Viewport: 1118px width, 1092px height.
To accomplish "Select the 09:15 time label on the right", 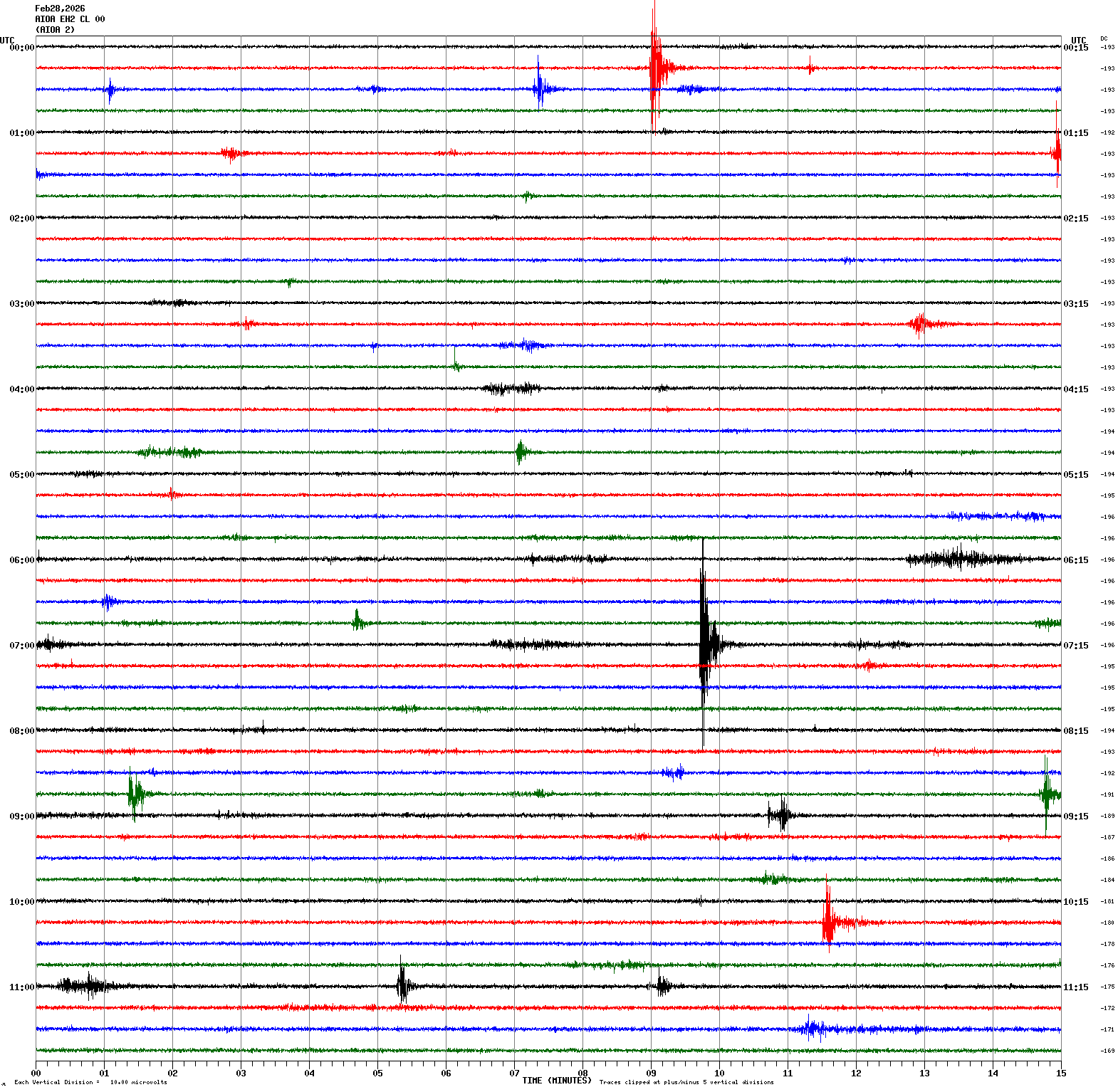I will [1075, 817].
